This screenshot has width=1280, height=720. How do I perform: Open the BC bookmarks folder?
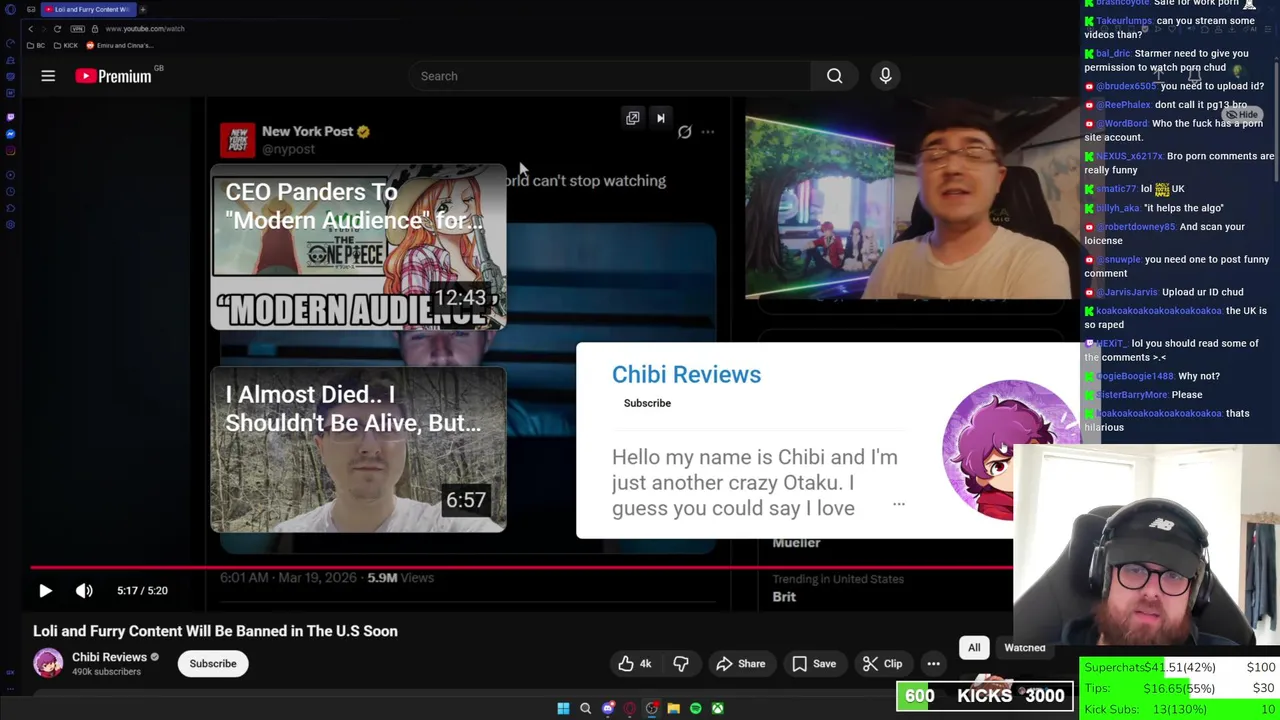36,46
